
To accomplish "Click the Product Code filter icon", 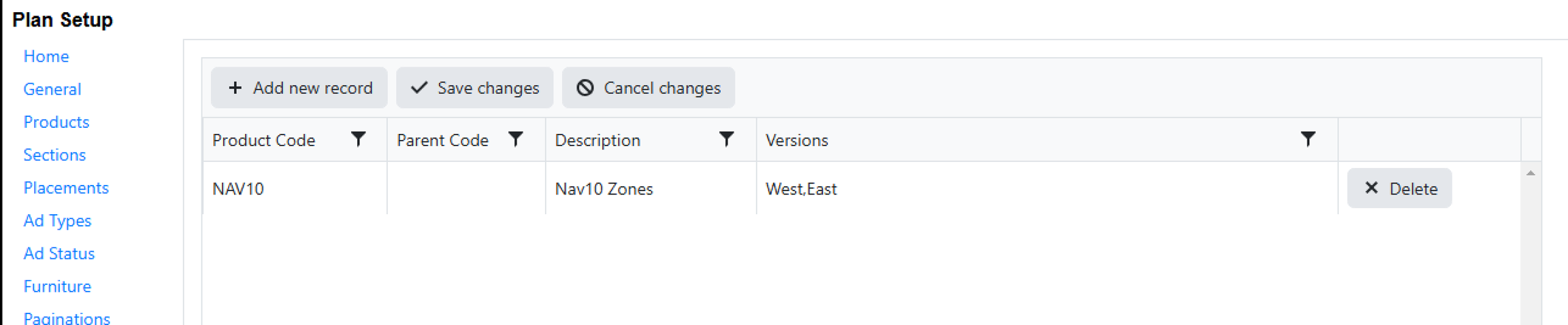I will pos(358,139).
